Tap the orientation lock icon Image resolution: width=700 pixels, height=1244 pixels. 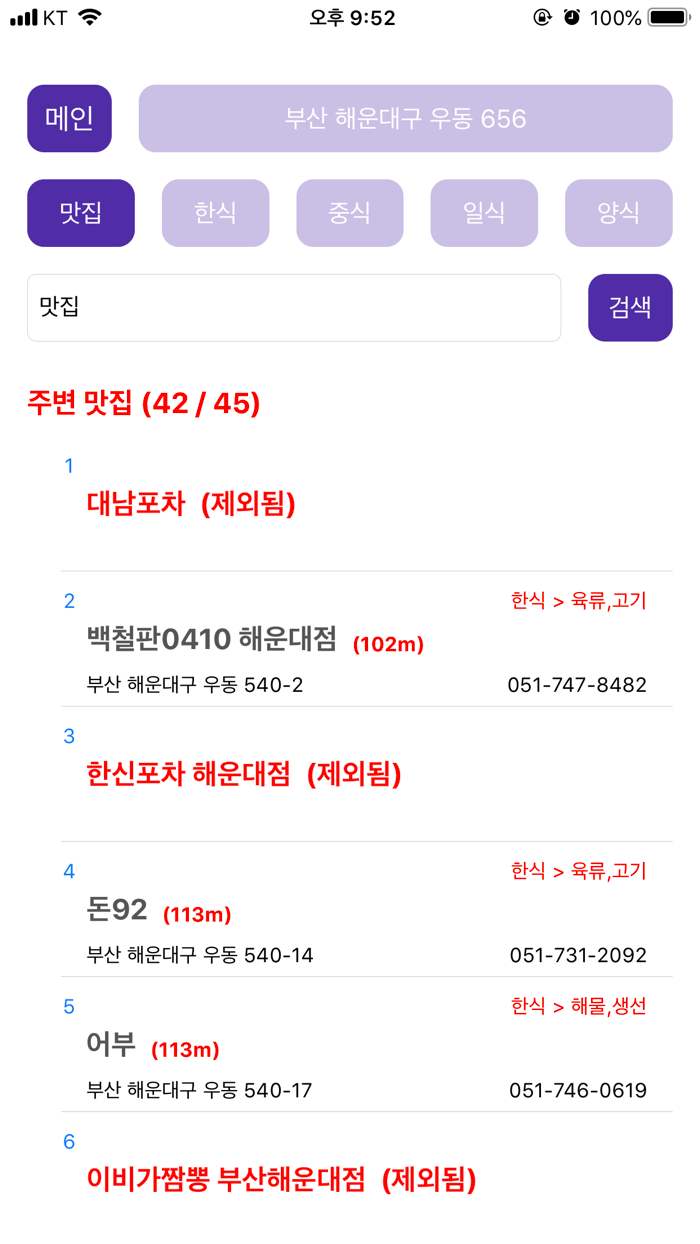coord(541,16)
